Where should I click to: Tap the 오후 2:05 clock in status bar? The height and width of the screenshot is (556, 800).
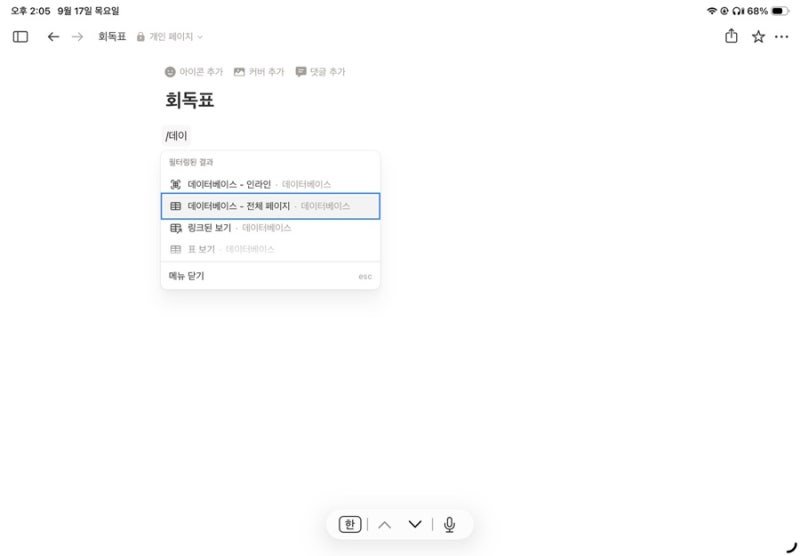tap(31, 11)
